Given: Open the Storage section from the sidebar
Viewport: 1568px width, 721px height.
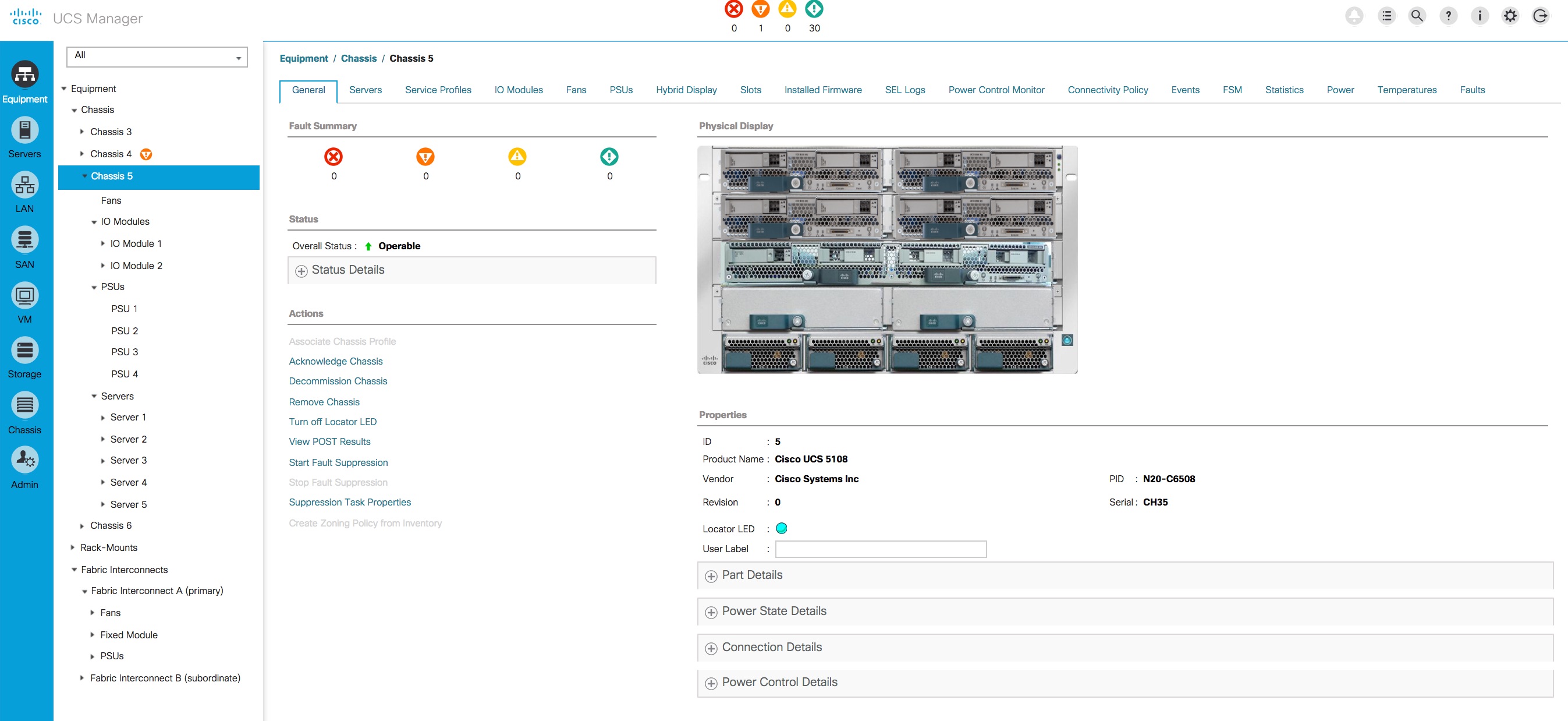Looking at the screenshot, I should [25, 356].
